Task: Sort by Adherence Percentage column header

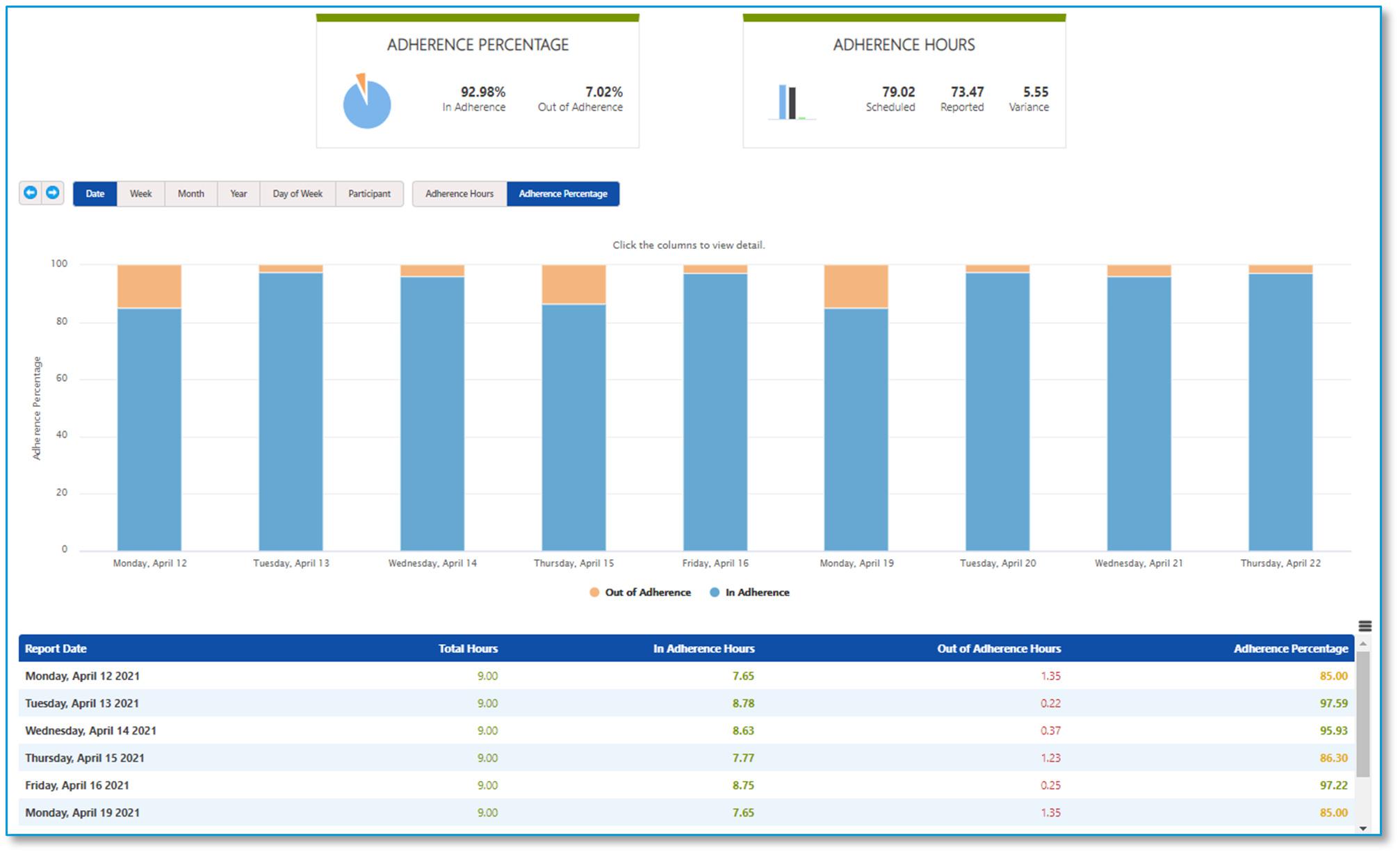Action: coord(1291,649)
